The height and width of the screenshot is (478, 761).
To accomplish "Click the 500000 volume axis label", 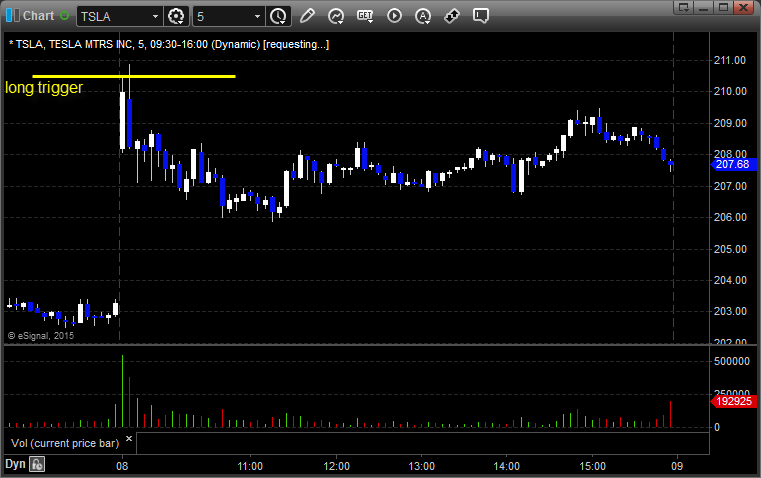I will (731, 361).
